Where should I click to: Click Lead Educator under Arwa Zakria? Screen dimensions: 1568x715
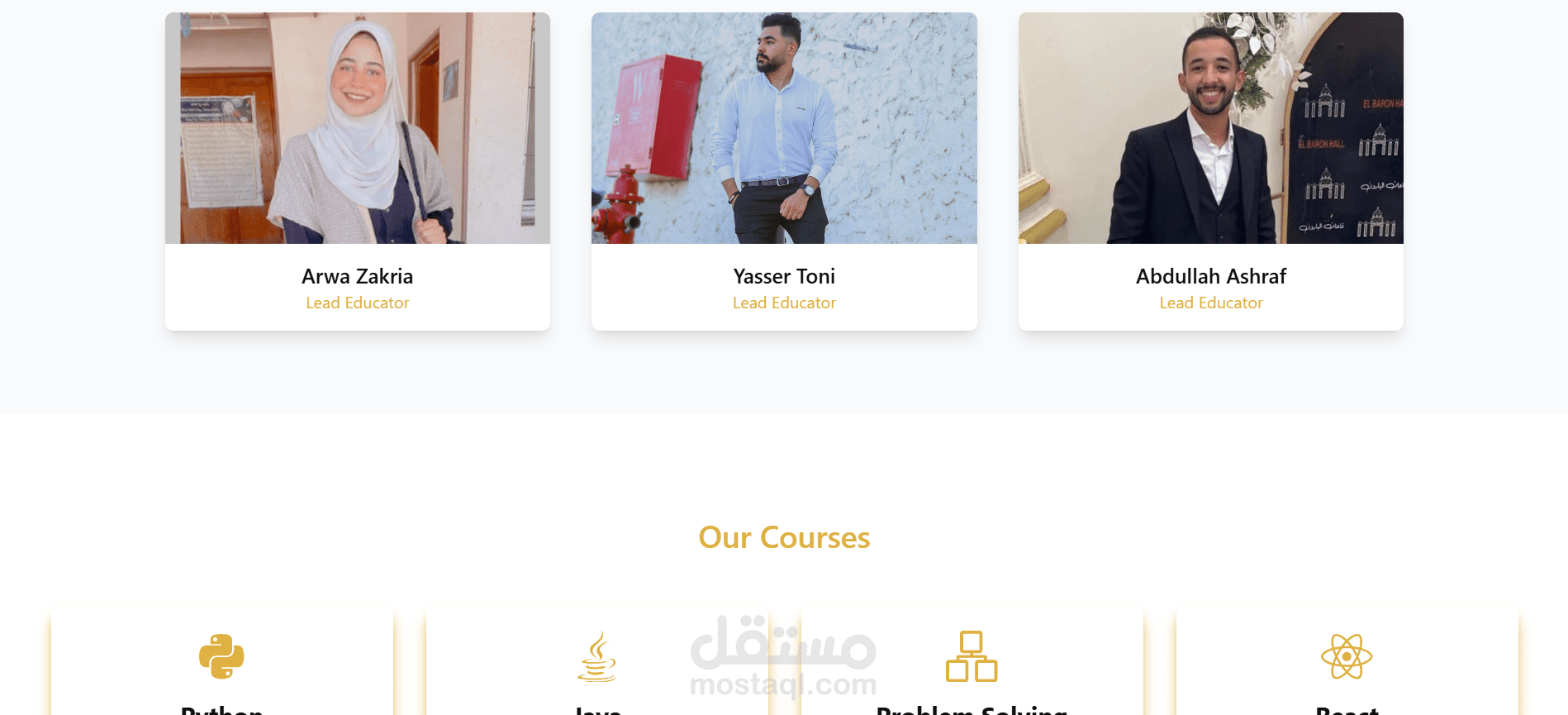pyautogui.click(x=358, y=303)
